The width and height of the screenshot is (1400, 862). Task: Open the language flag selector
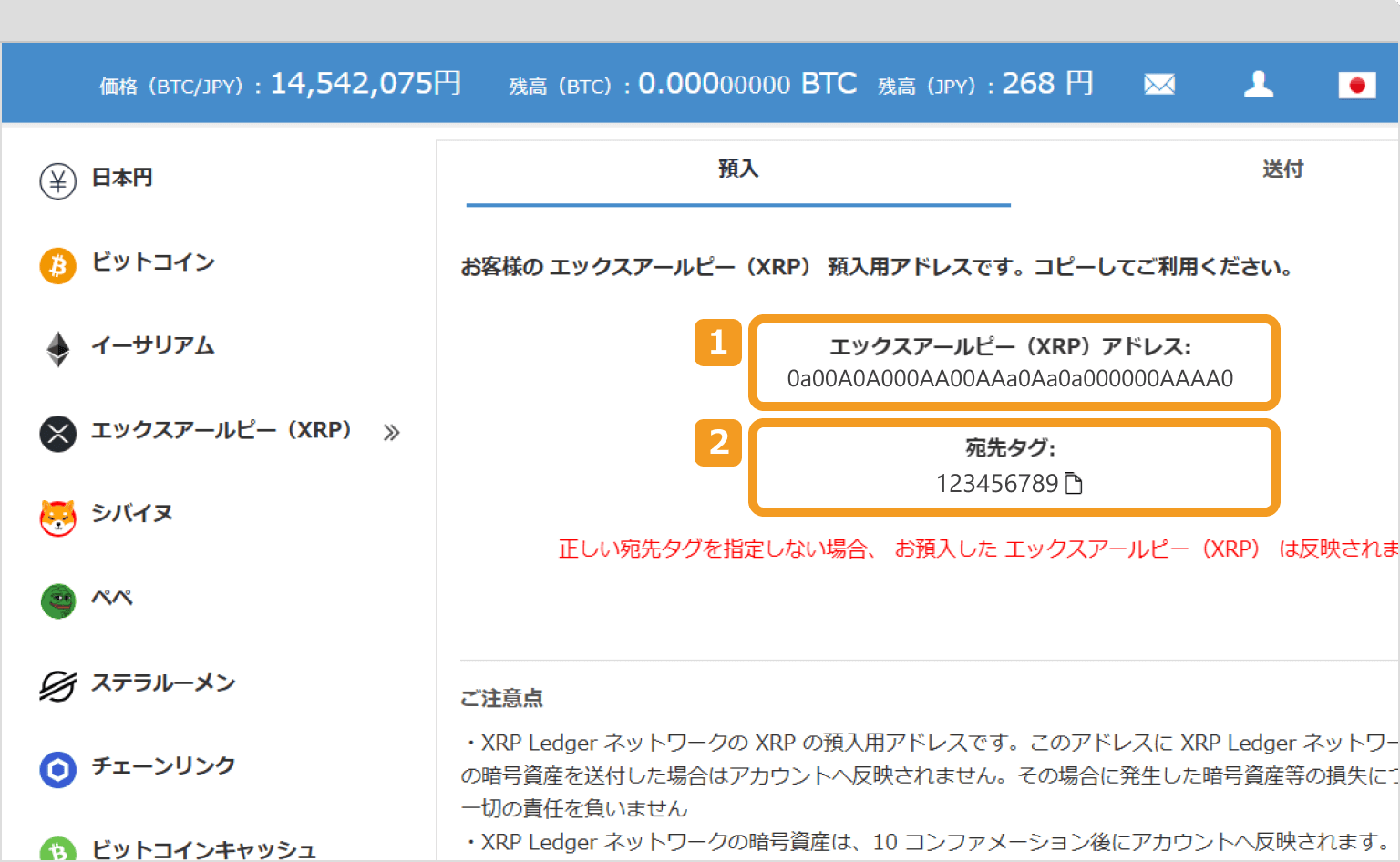coord(1357,84)
